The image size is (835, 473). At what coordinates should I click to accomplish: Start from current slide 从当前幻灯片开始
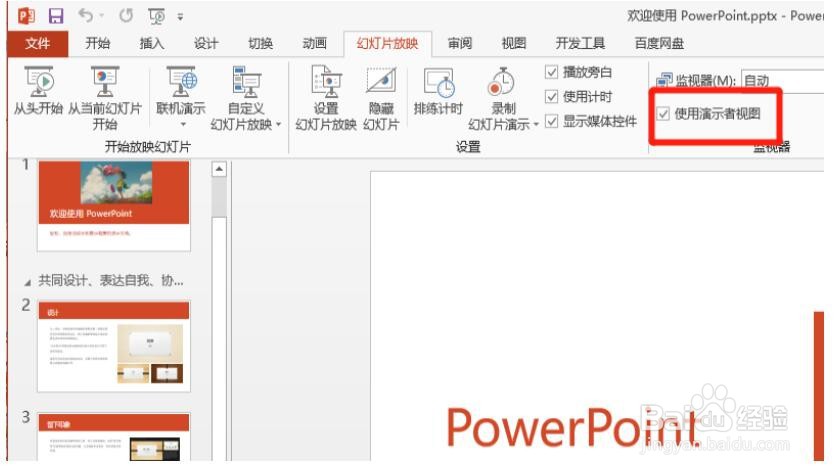(x=105, y=99)
